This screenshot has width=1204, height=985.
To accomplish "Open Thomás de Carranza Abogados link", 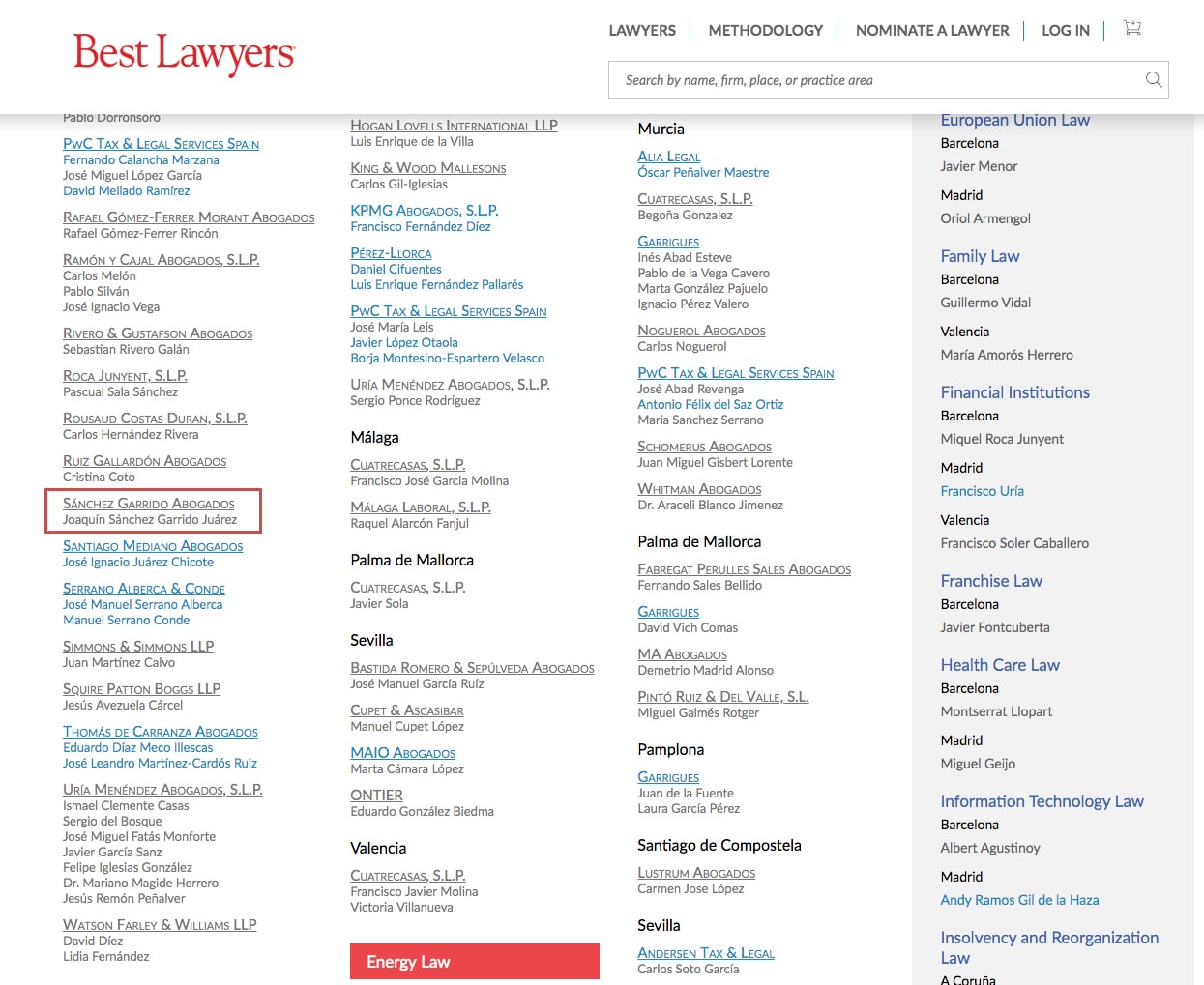I will coord(161,732).
